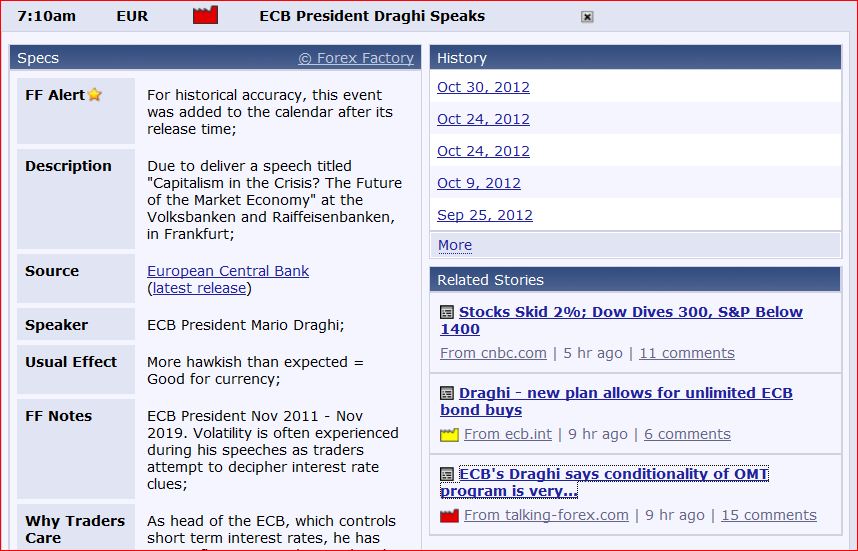The height and width of the screenshot is (551, 858).
Task: View the 15 comments link
Action: 769,515
